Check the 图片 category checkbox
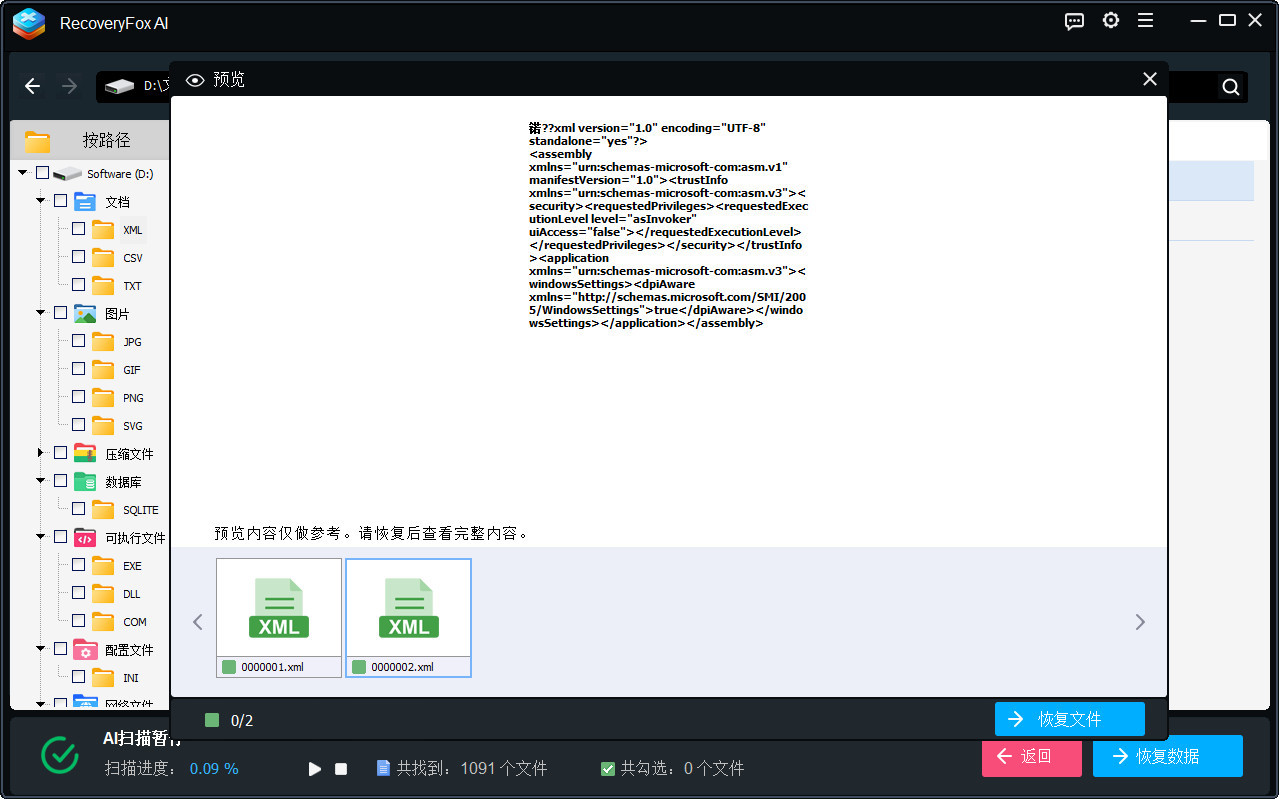 60,312
